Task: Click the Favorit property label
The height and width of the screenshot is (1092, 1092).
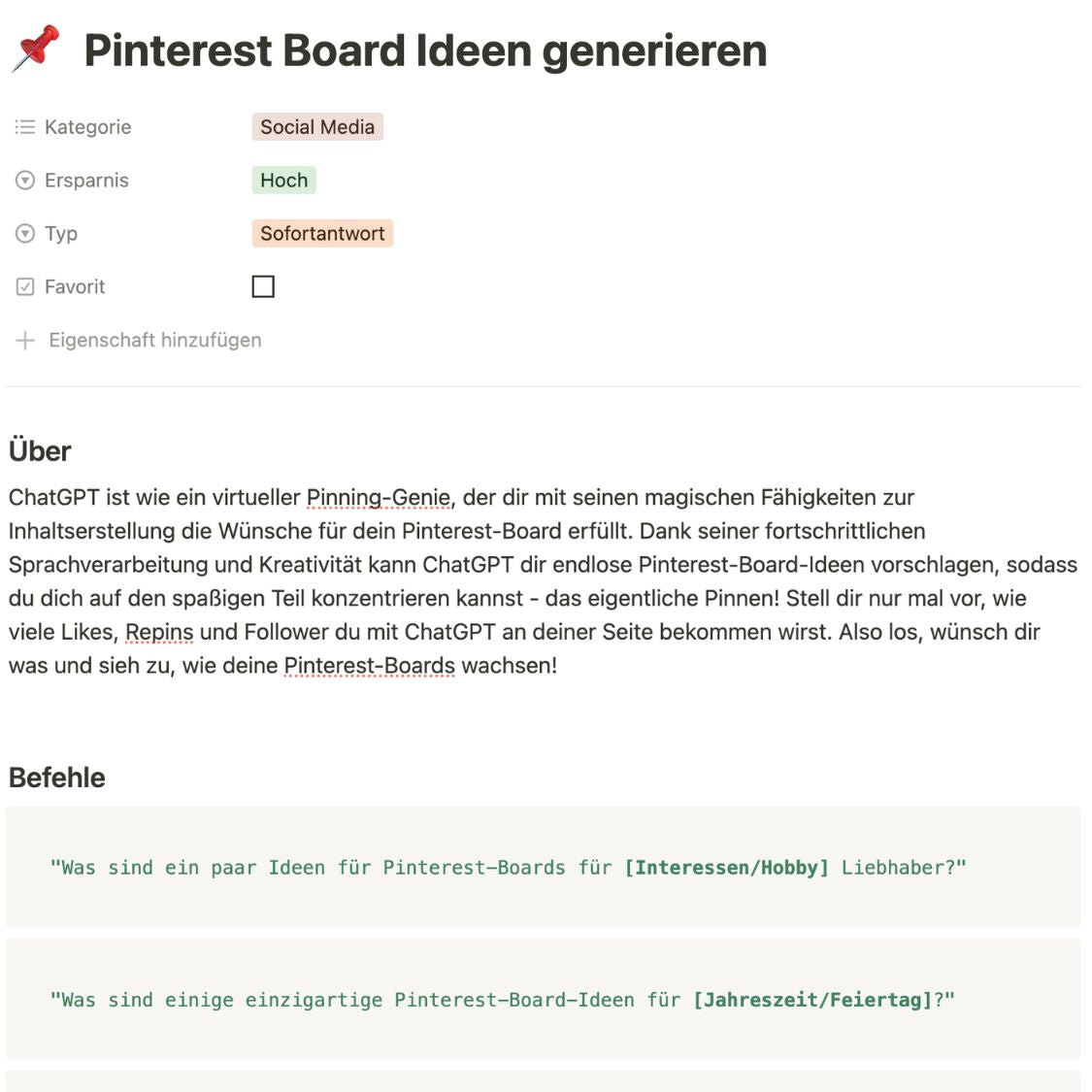Action: pyautogui.click(x=75, y=287)
